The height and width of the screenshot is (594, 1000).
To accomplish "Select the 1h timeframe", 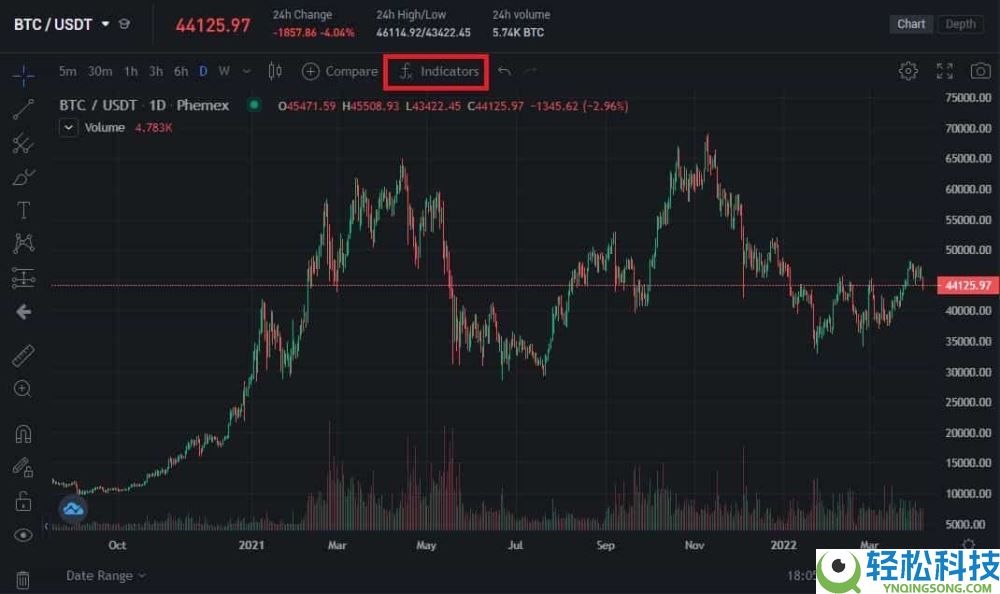I will 131,71.
